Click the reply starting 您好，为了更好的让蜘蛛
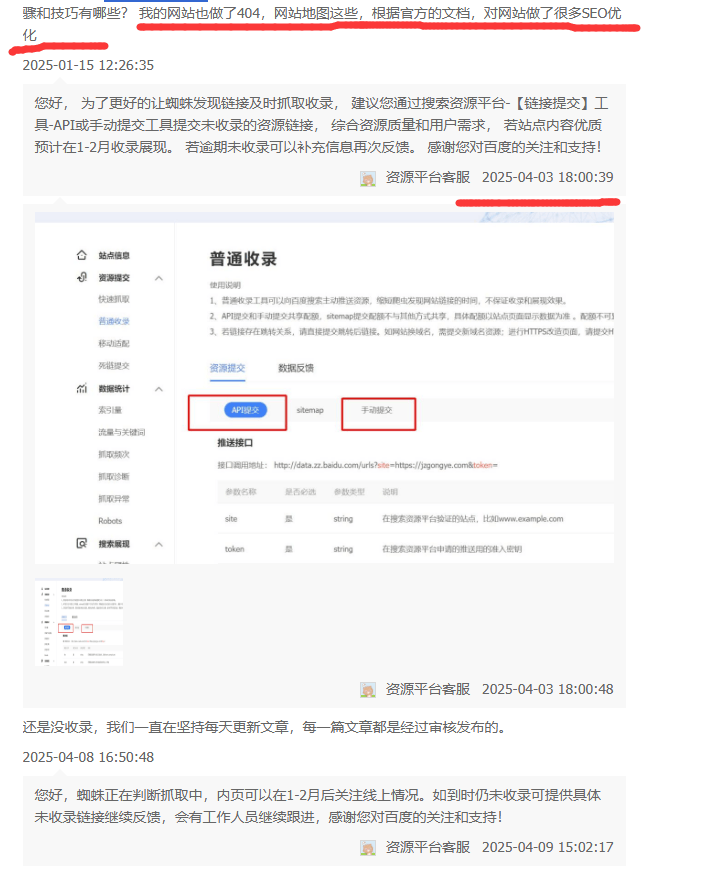This screenshot has width=719, height=873. (x=321, y=125)
